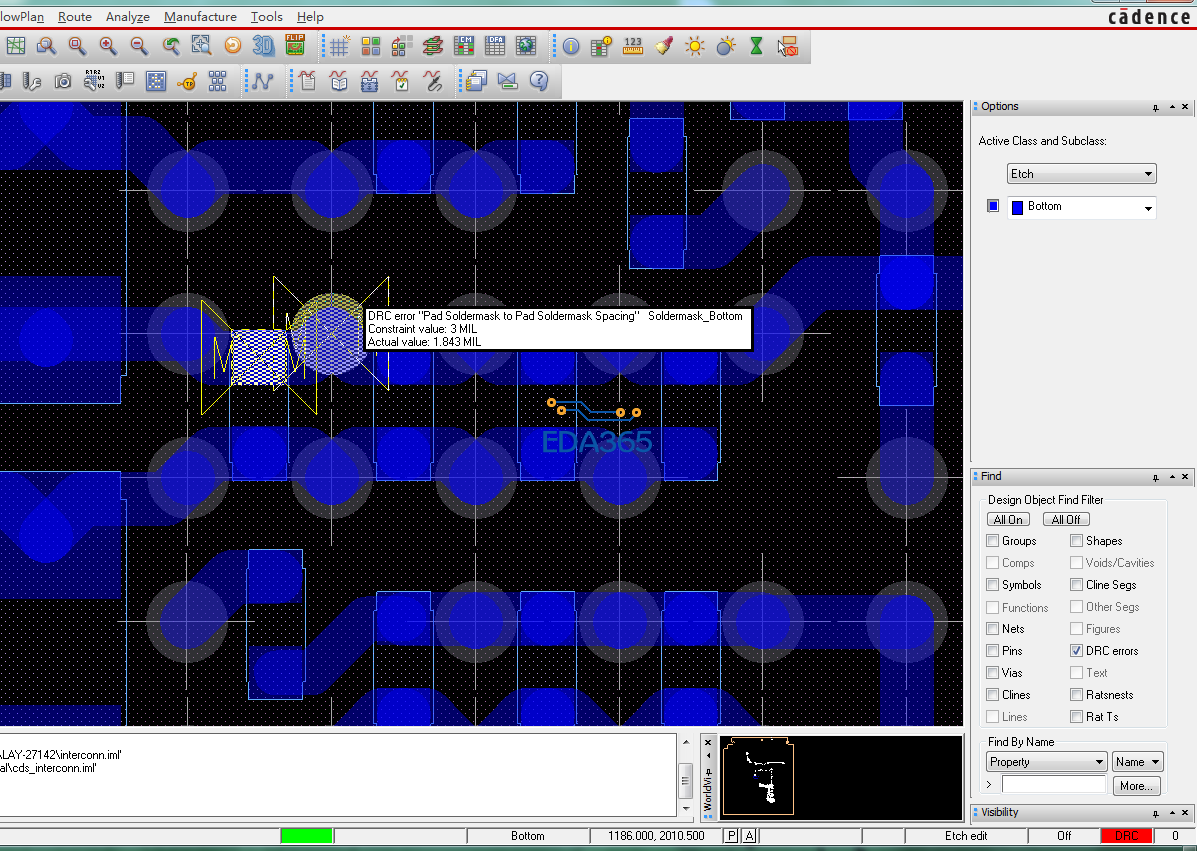Open the Etch active class dropdown

coord(1082,174)
